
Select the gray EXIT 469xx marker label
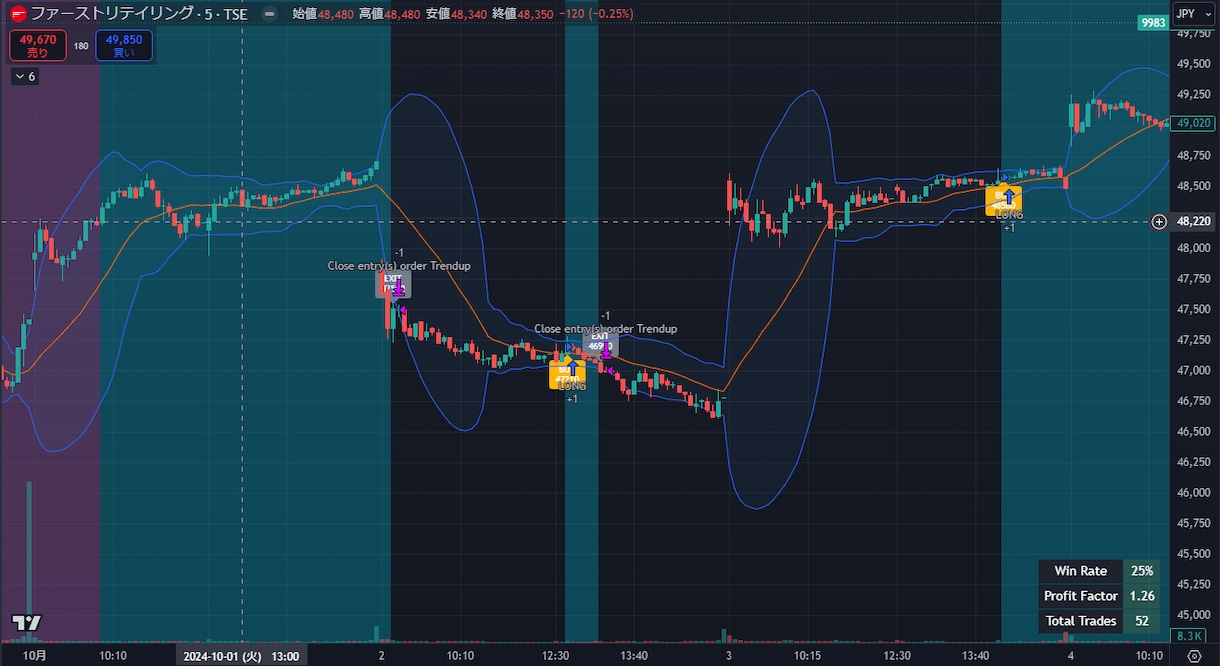600,344
